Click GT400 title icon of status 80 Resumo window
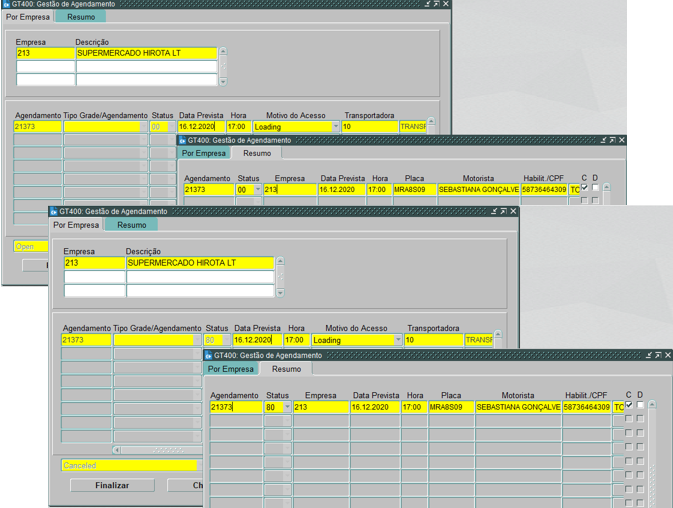673x508 pixels. coord(209,355)
